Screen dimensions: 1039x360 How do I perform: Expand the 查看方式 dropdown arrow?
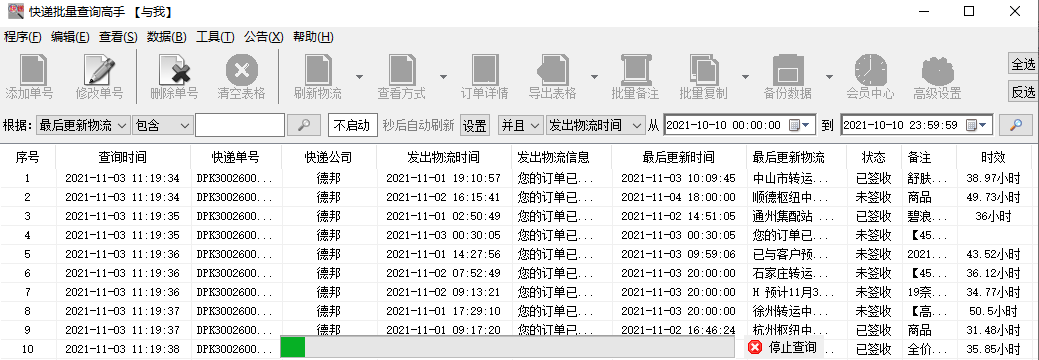443,77
